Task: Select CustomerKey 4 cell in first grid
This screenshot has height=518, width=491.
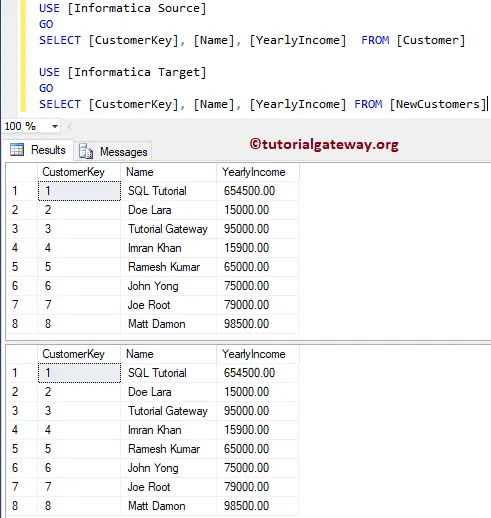Action: point(79,248)
